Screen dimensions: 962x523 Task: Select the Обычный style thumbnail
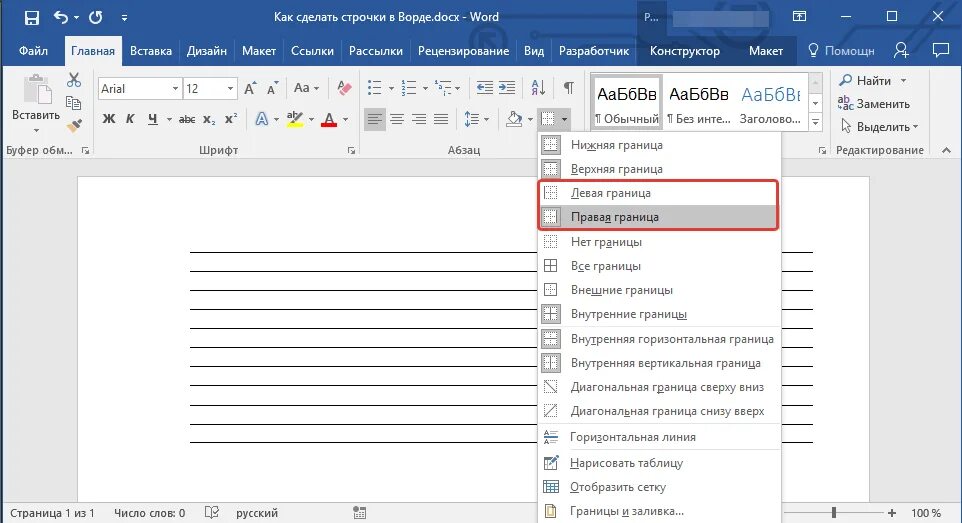pyautogui.click(x=627, y=103)
